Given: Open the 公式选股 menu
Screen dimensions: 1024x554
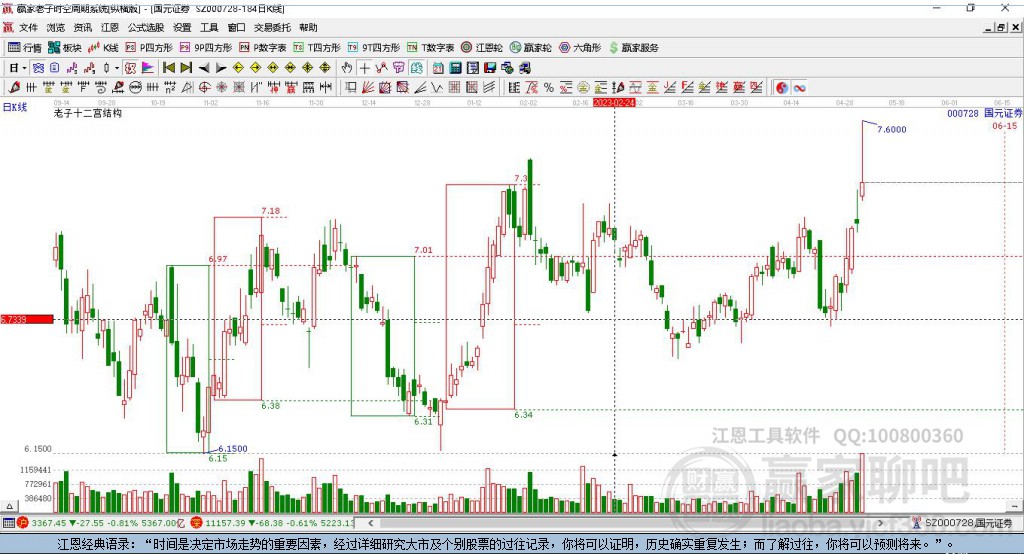Looking at the screenshot, I should click(x=146, y=27).
